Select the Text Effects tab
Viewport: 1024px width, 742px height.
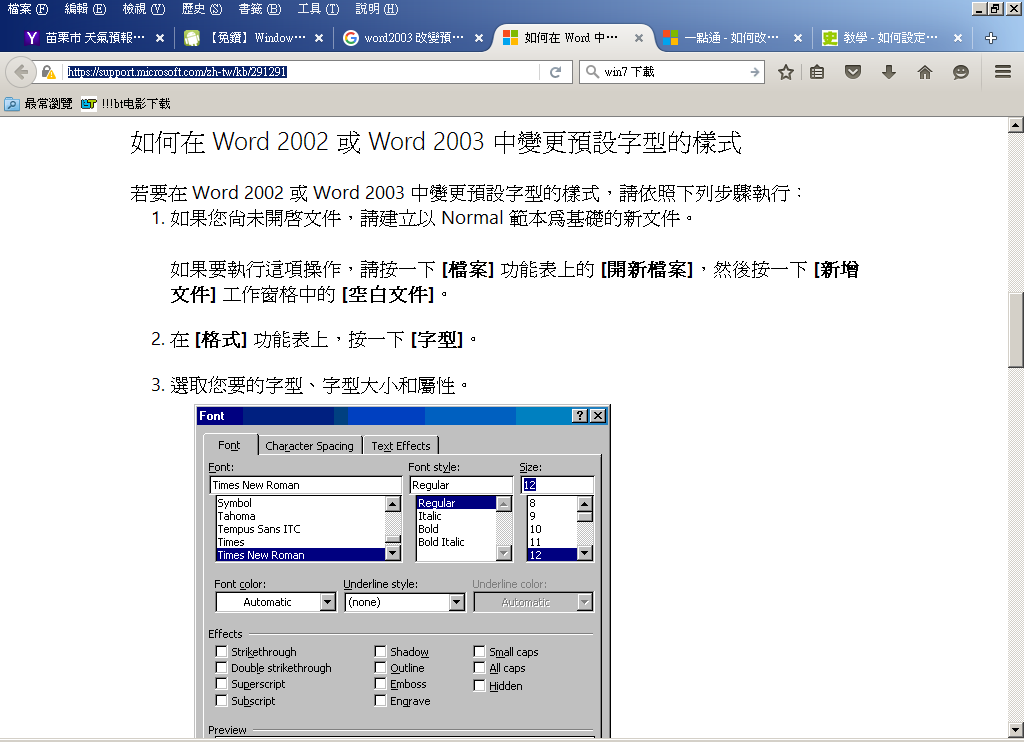pyautogui.click(x=401, y=445)
